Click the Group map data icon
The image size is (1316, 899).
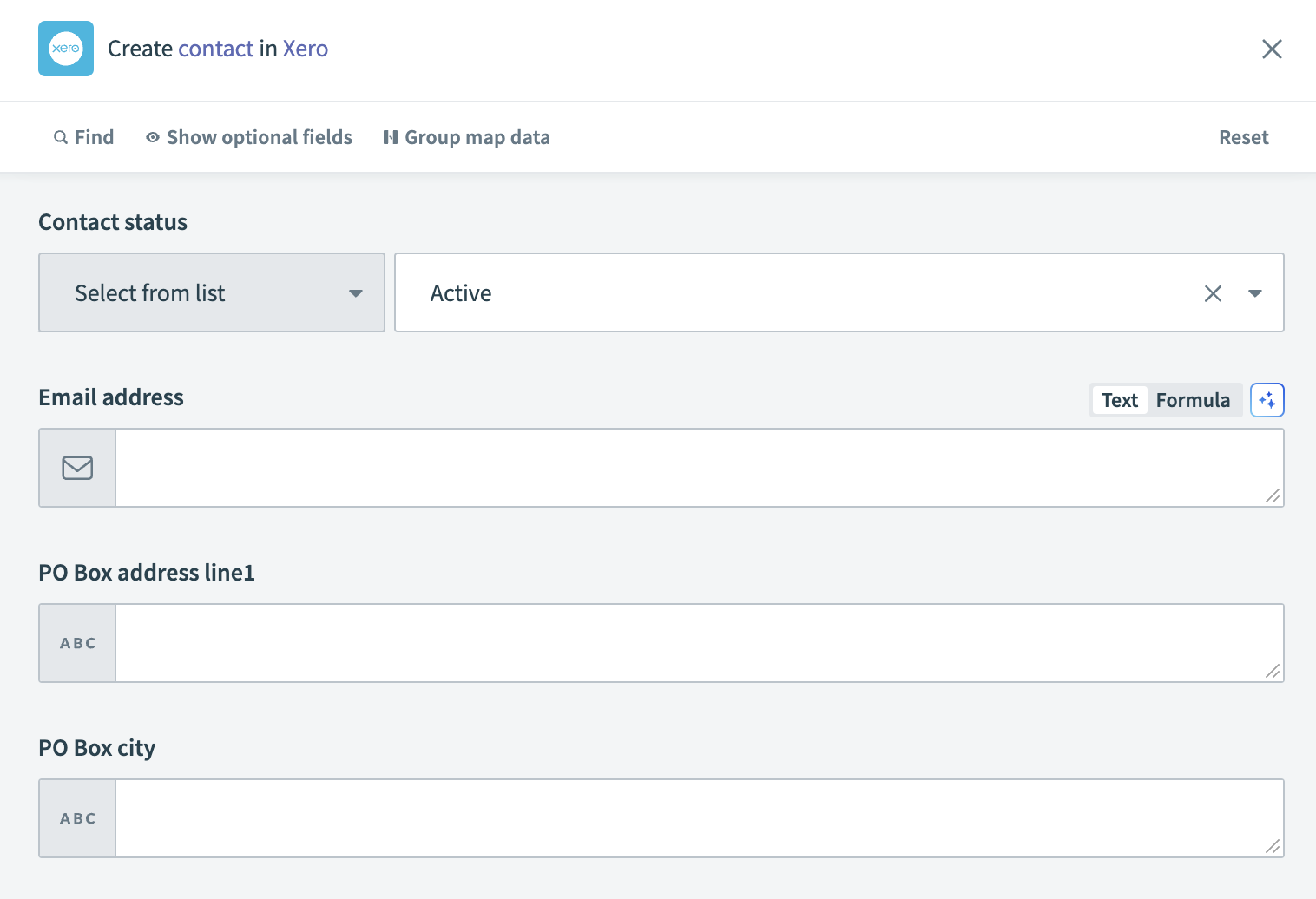391,137
